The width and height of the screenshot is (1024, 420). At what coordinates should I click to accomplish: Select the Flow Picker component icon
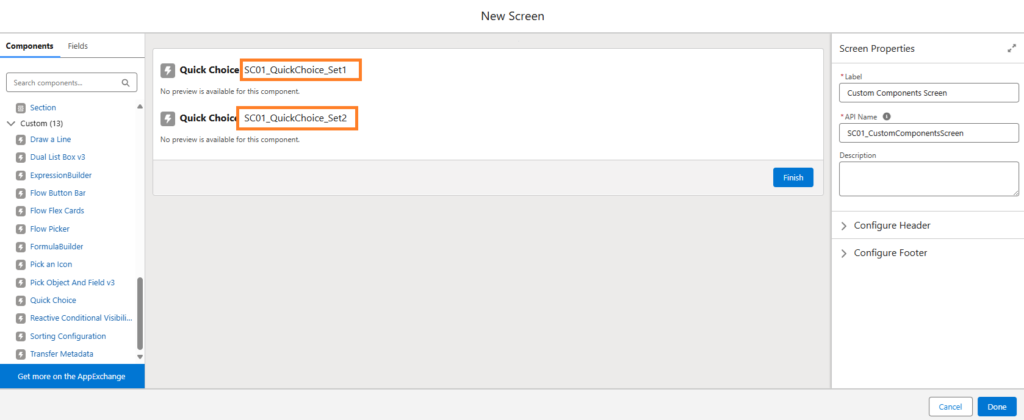pyautogui.click(x=21, y=229)
